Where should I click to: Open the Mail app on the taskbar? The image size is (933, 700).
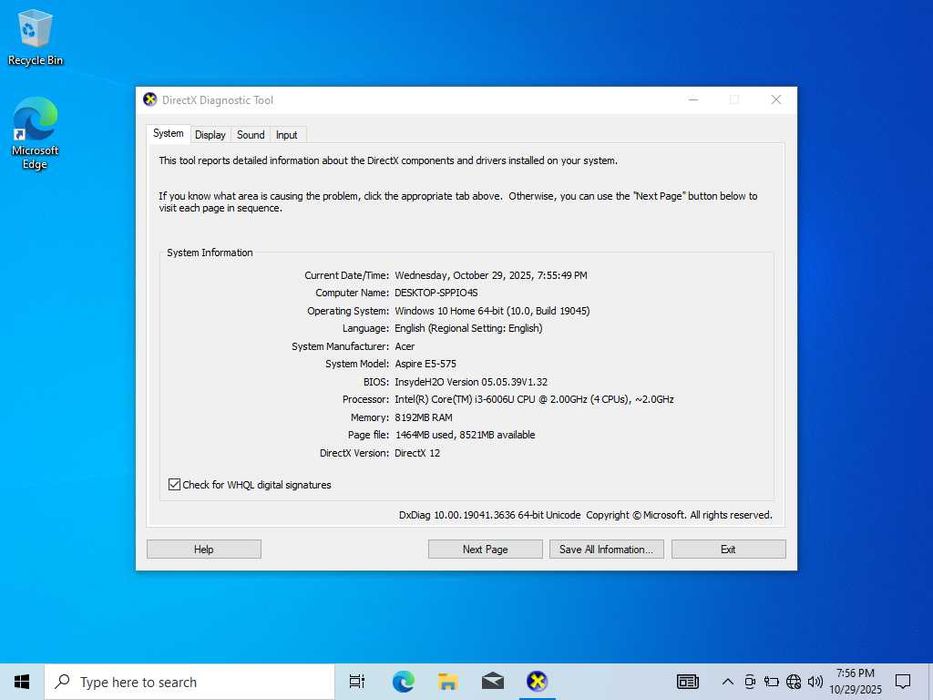pyautogui.click(x=493, y=682)
